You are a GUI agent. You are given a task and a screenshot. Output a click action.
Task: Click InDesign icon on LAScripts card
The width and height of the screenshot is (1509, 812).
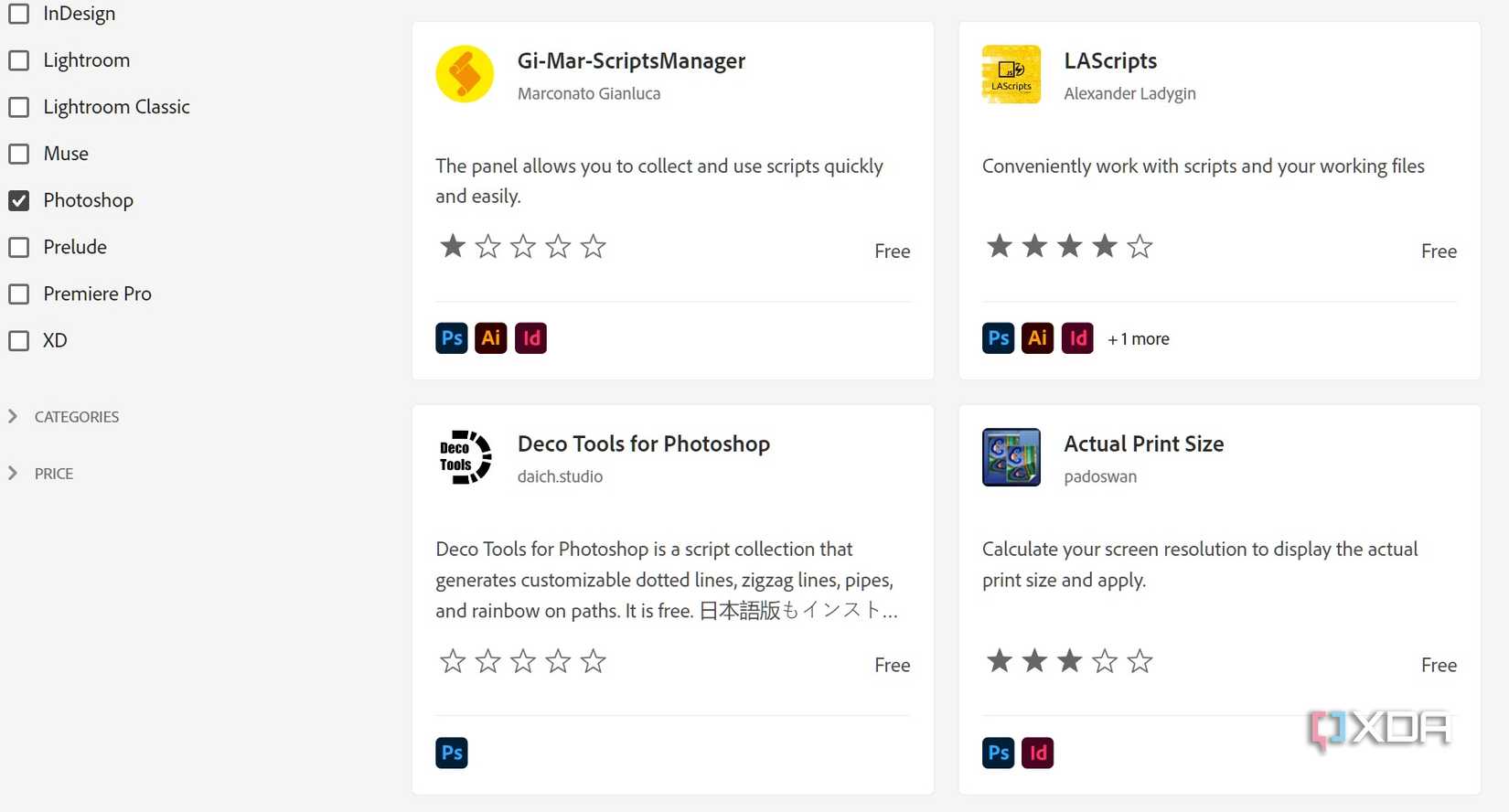1077,338
